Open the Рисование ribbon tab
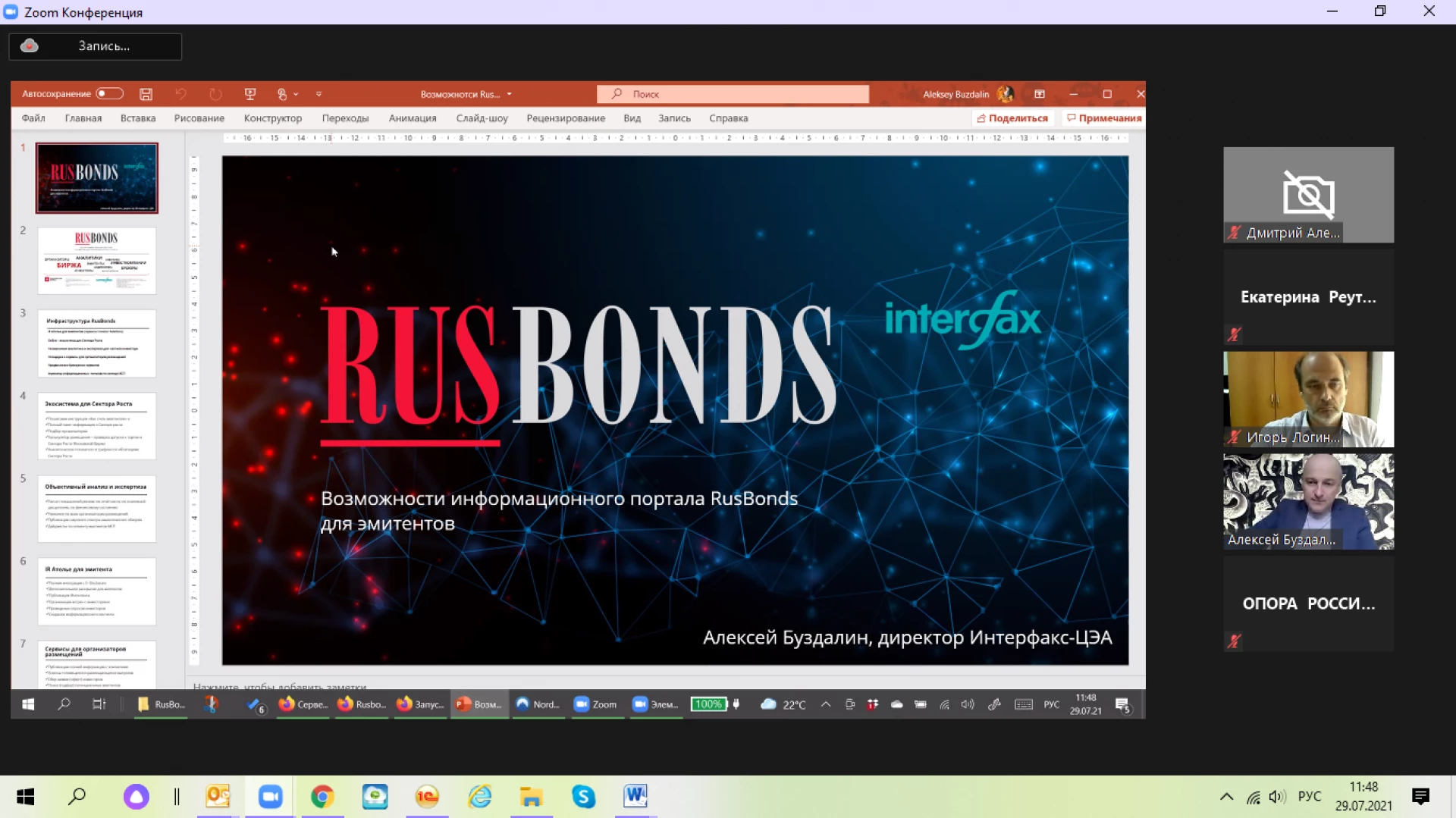The width and height of the screenshot is (1456, 818). tap(199, 118)
